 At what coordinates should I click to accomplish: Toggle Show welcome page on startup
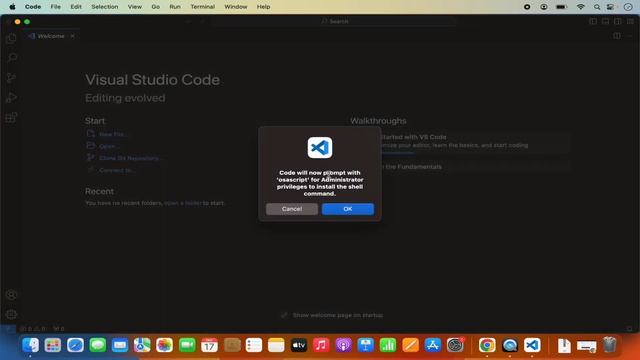[x=284, y=315]
